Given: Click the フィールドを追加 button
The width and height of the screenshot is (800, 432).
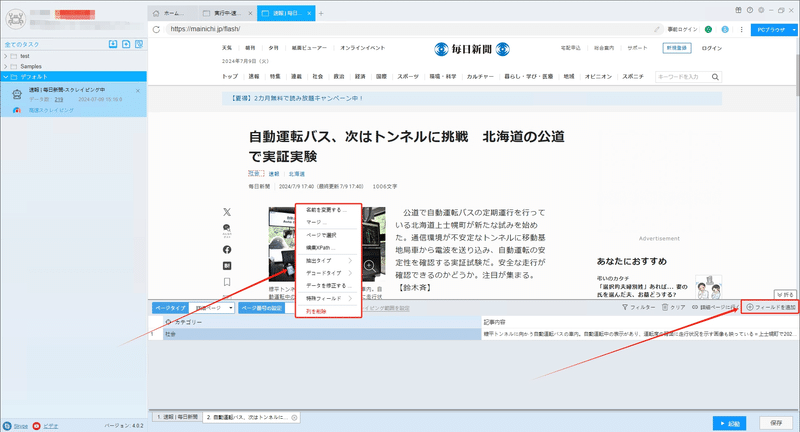Looking at the screenshot, I should tap(771, 307).
